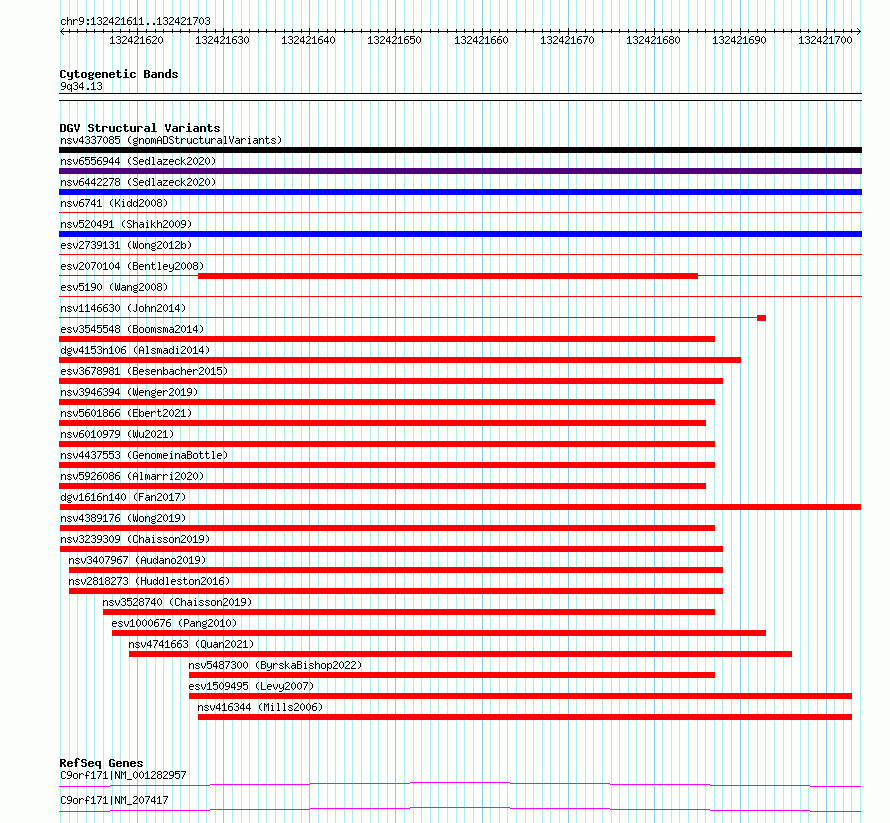Open C9orf171|NM_207417 gene label
The height and width of the screenshot is (823, 890).
point(114,800)
